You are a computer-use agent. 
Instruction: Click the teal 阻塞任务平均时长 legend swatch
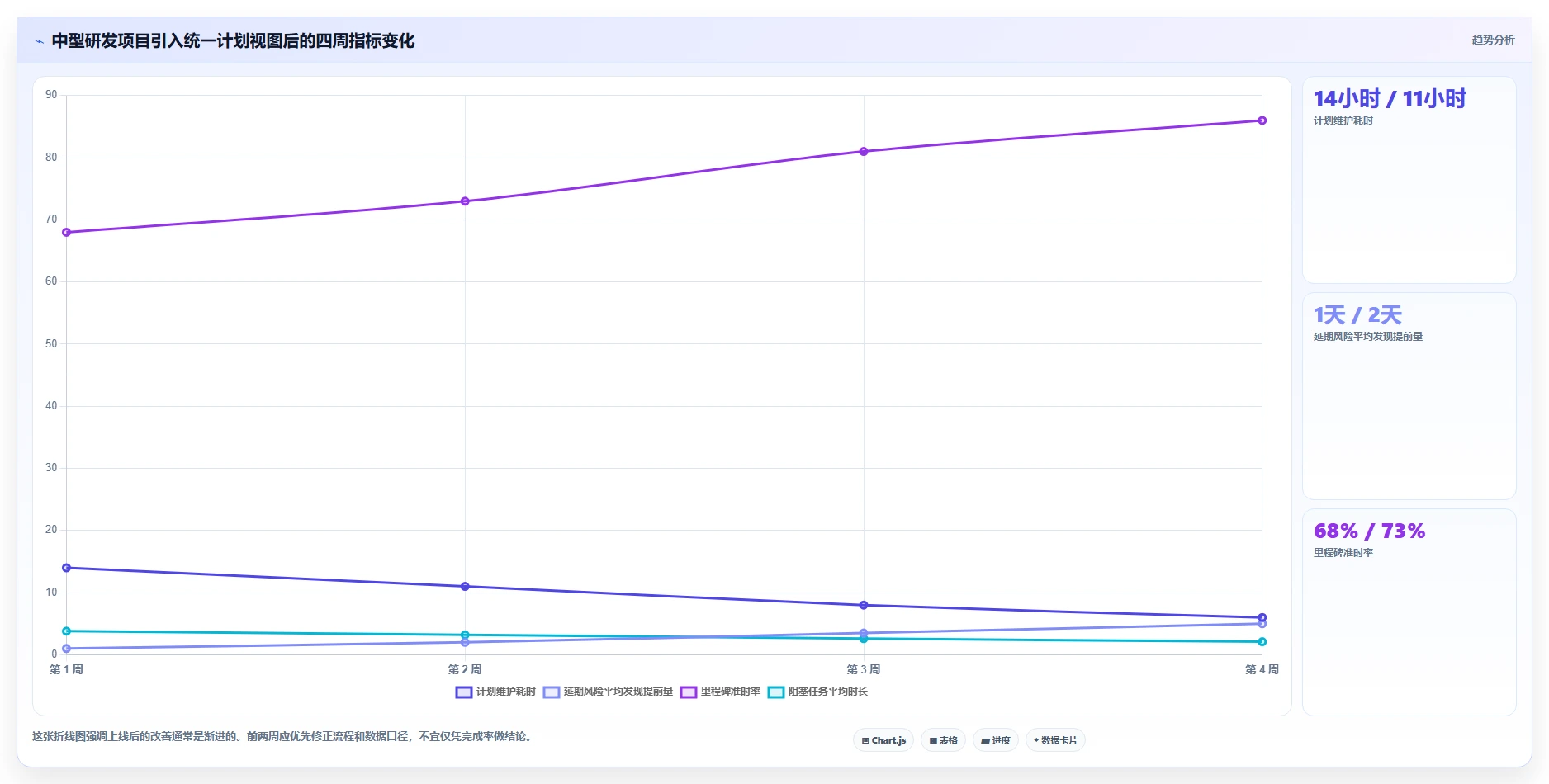tap(776, 692)
